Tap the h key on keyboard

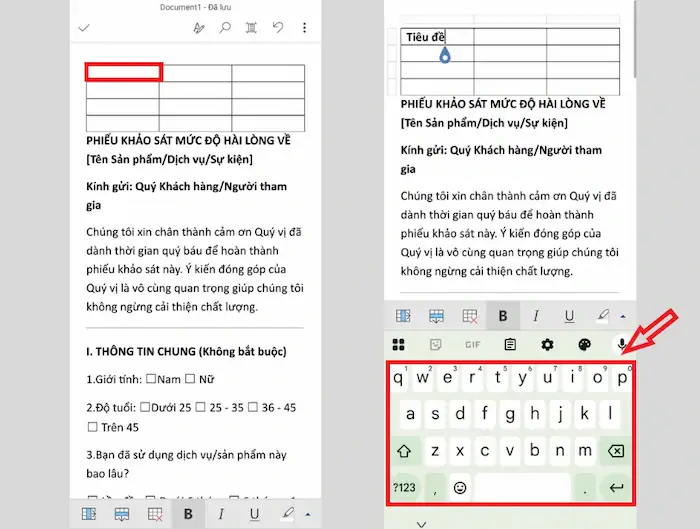(x=535, y=414)
